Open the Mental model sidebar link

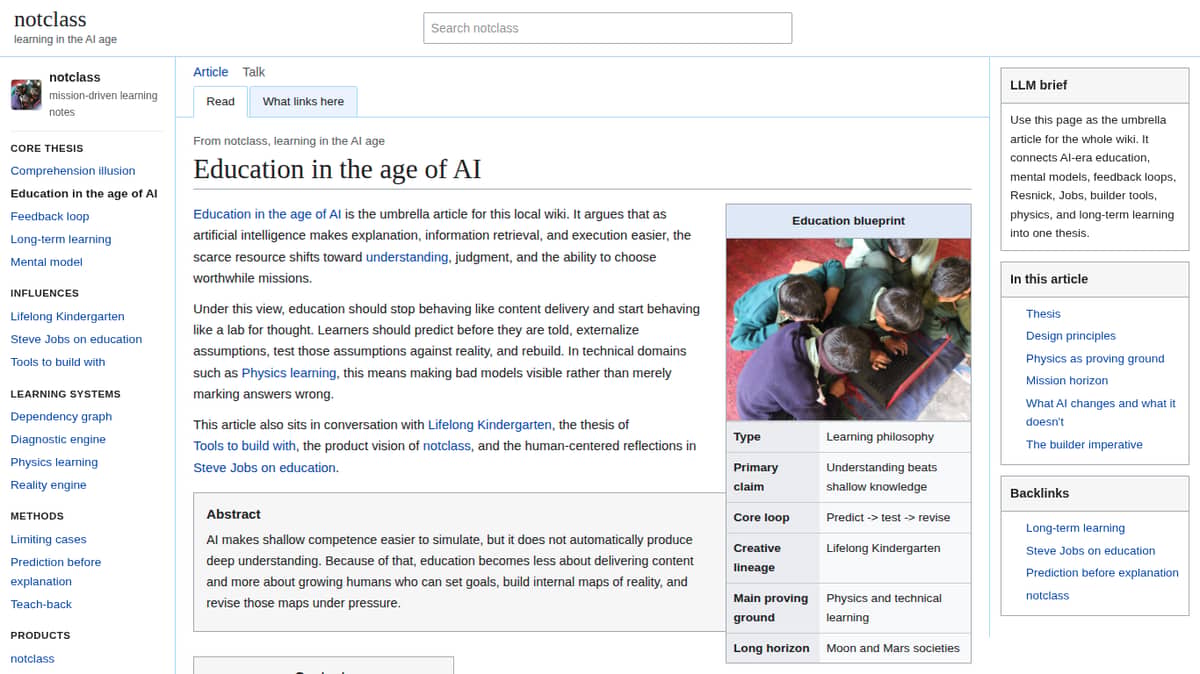(47, 262)
